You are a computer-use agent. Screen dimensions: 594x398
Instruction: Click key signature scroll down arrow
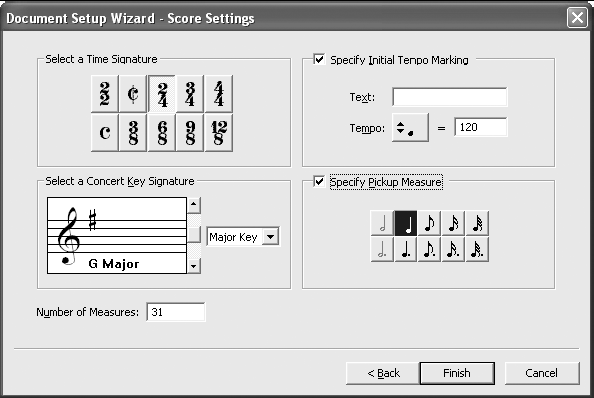point(194,265)
